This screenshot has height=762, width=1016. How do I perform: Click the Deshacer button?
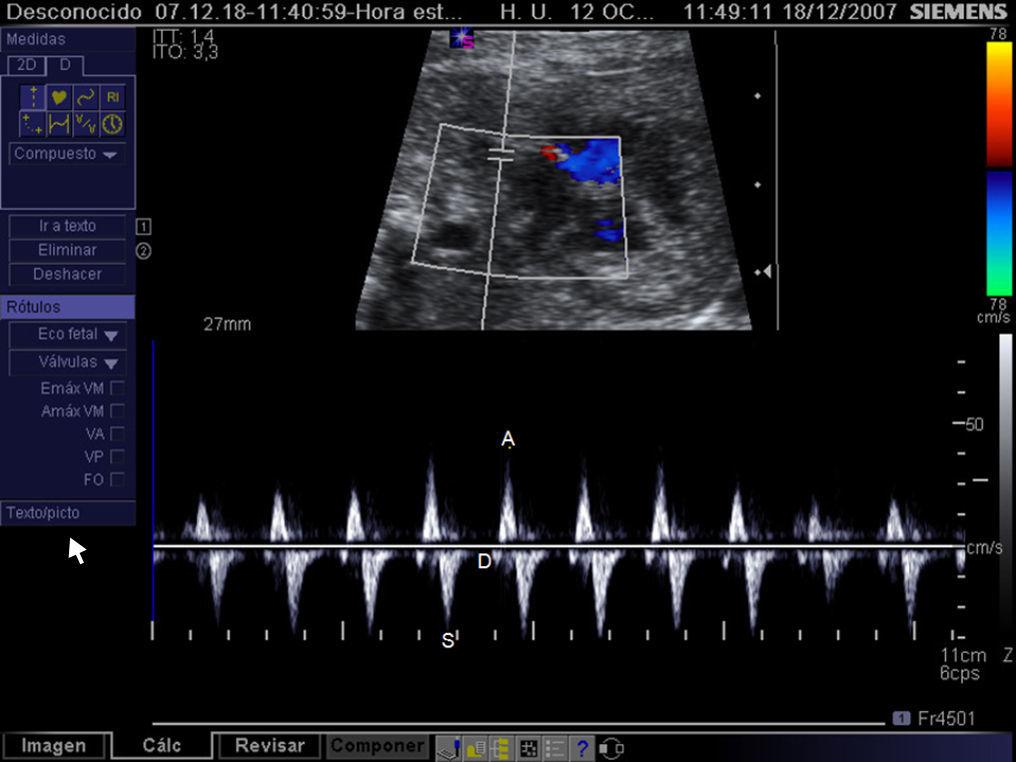tap(66, 274)
